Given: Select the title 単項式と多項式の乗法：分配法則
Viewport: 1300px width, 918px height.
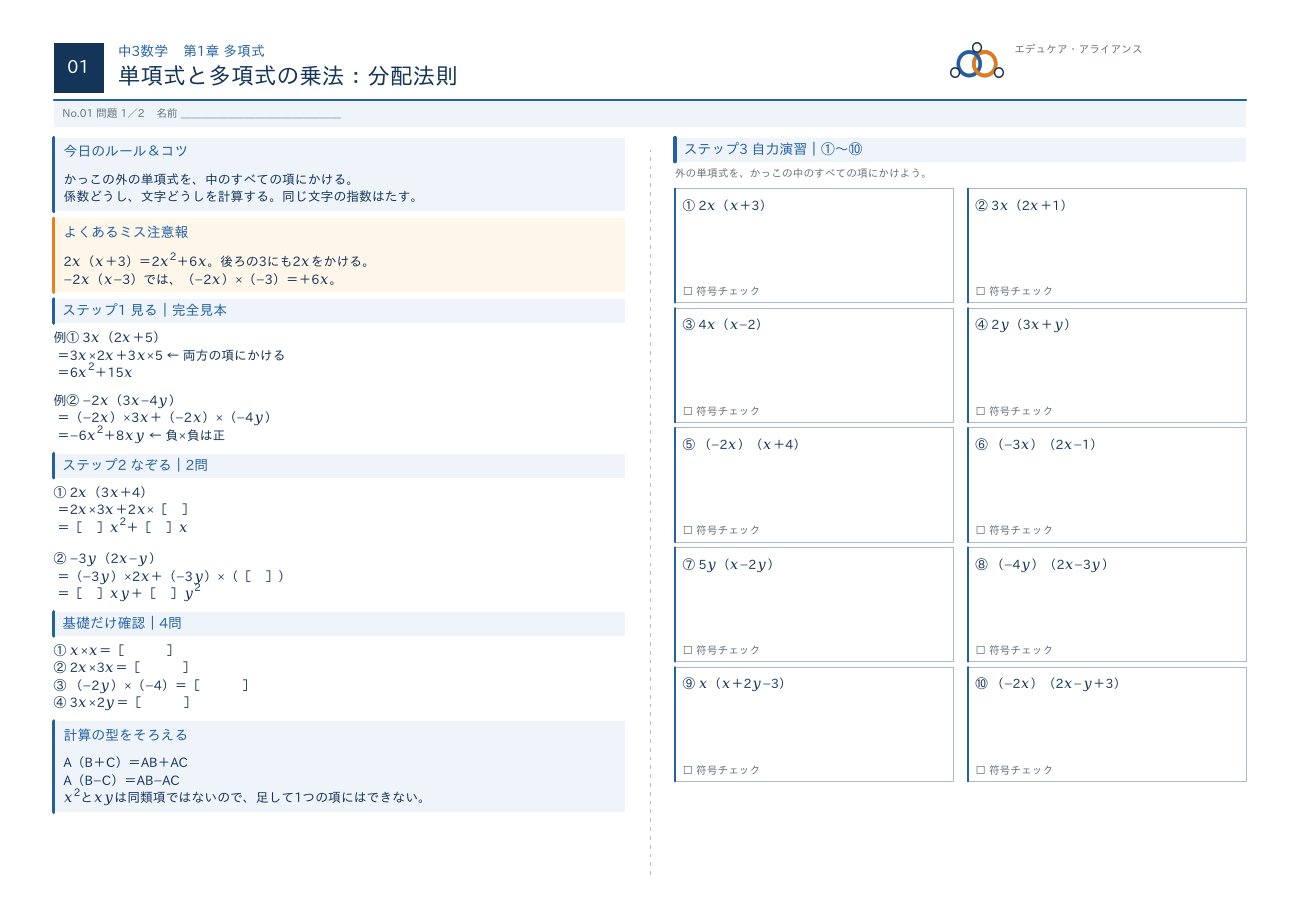Looking at the screenshot, I should [288, 76].
